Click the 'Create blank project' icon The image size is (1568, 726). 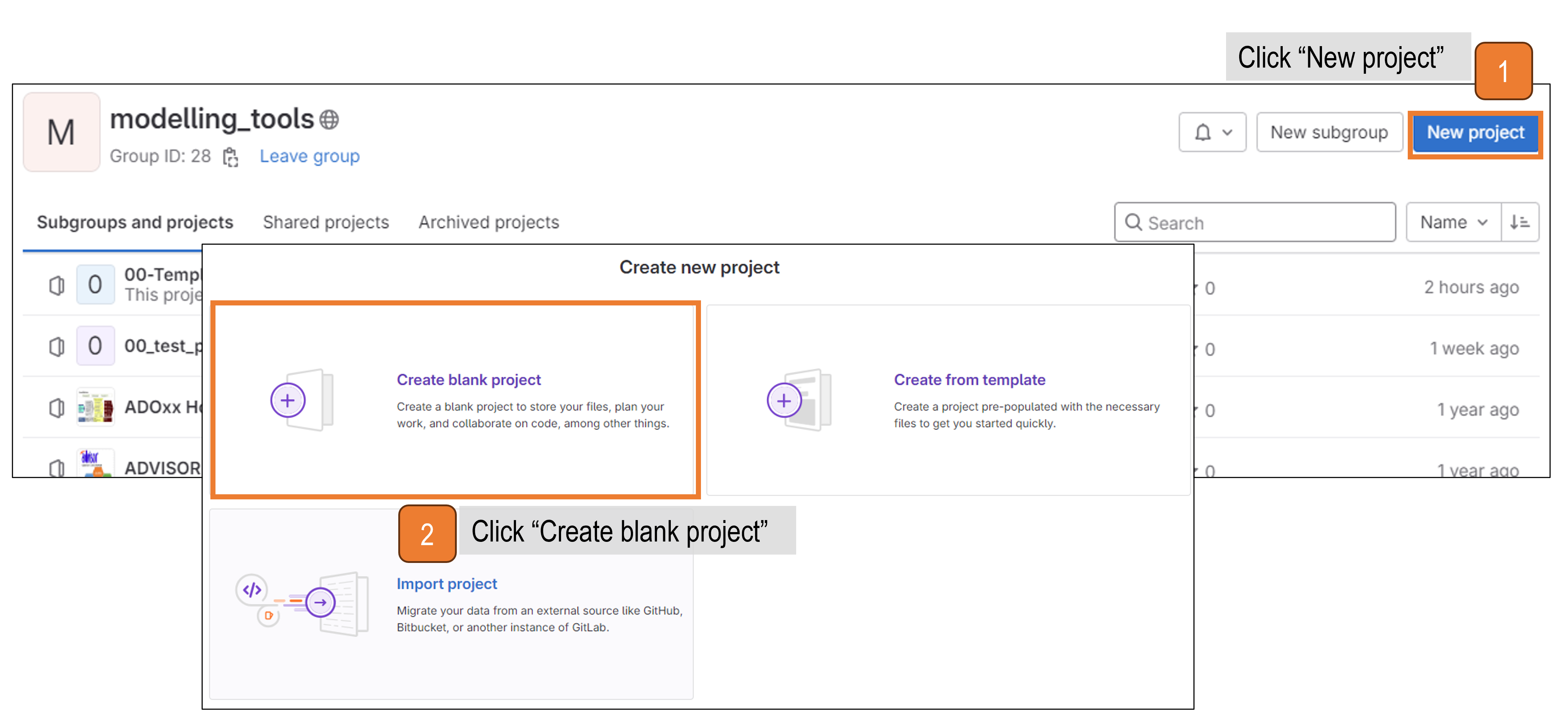click(x=289, y=400)
